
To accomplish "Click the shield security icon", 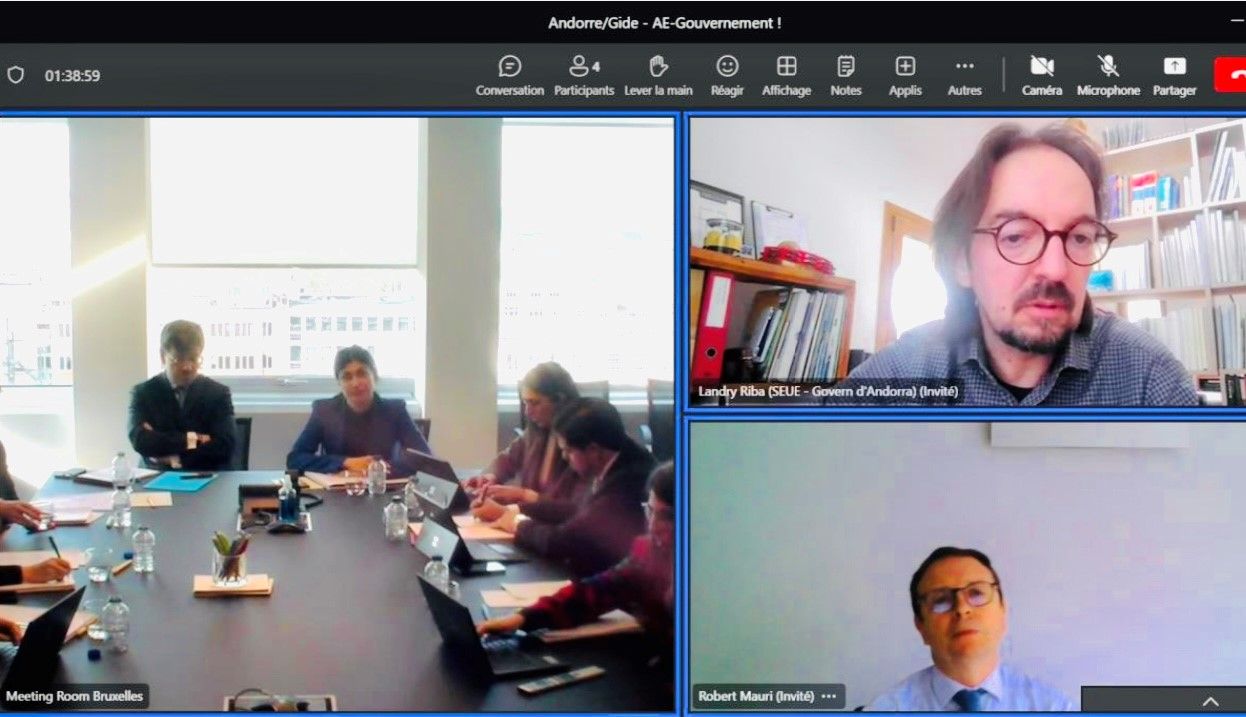I will (16, 75).
